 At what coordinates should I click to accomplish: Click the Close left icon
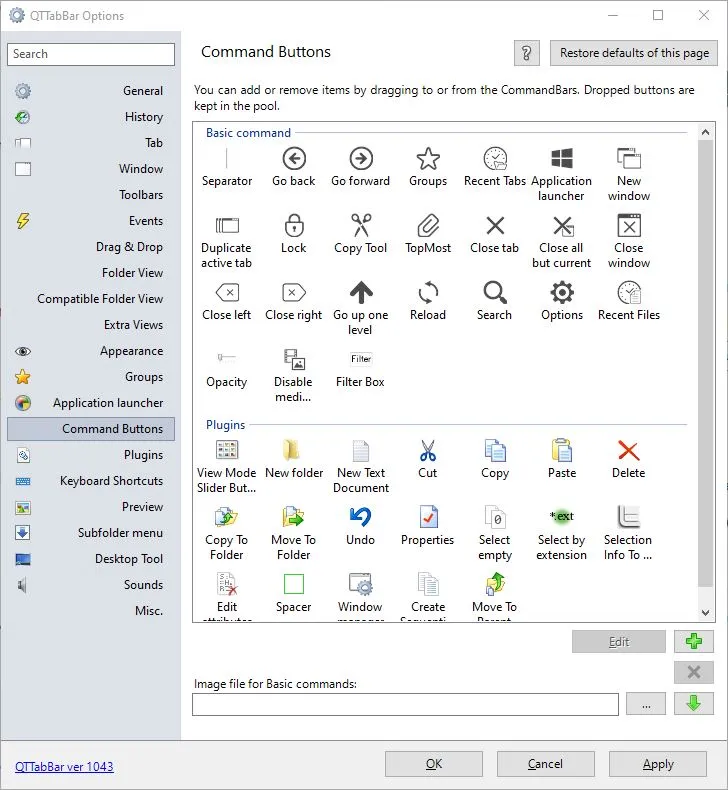coord(227,293)
